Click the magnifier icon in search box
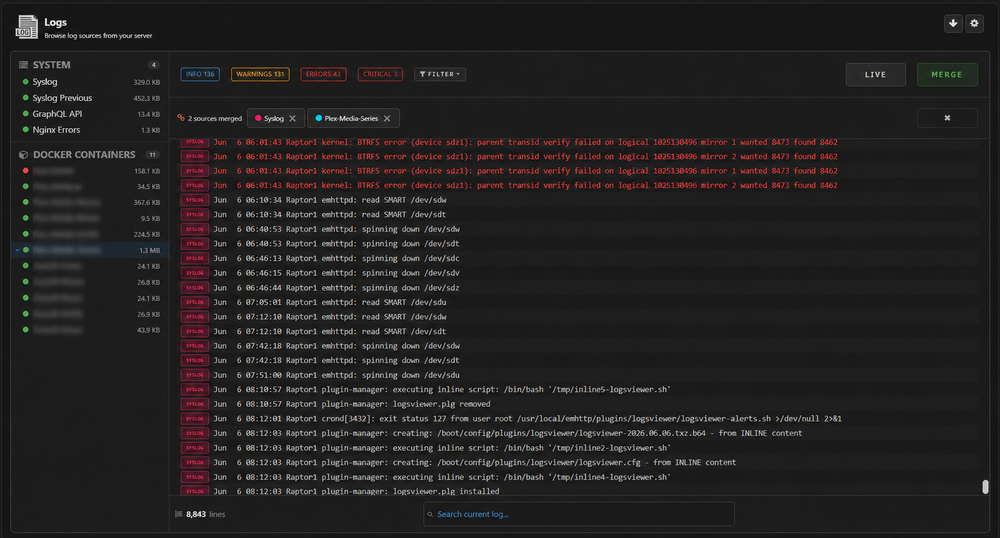The height and width of the screenshot is (538, 1000). point(430,514)
